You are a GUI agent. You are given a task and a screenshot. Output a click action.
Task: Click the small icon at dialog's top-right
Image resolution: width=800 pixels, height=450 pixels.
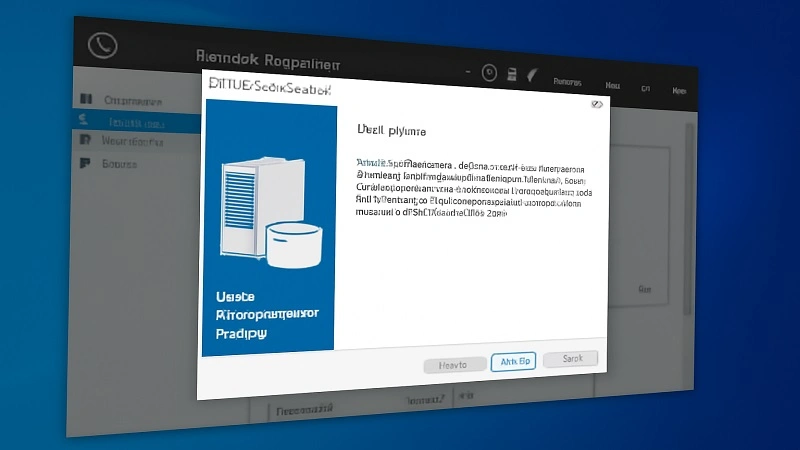click(597, 104)
